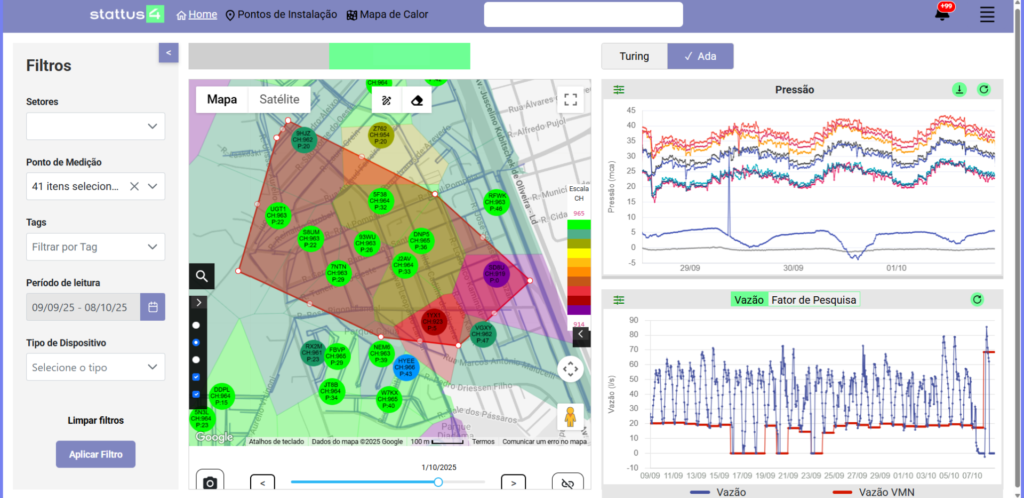Viewport: 1024px width, 498px height.
Task: Take a map snapshot with camera icon
Action: point(210,483)
